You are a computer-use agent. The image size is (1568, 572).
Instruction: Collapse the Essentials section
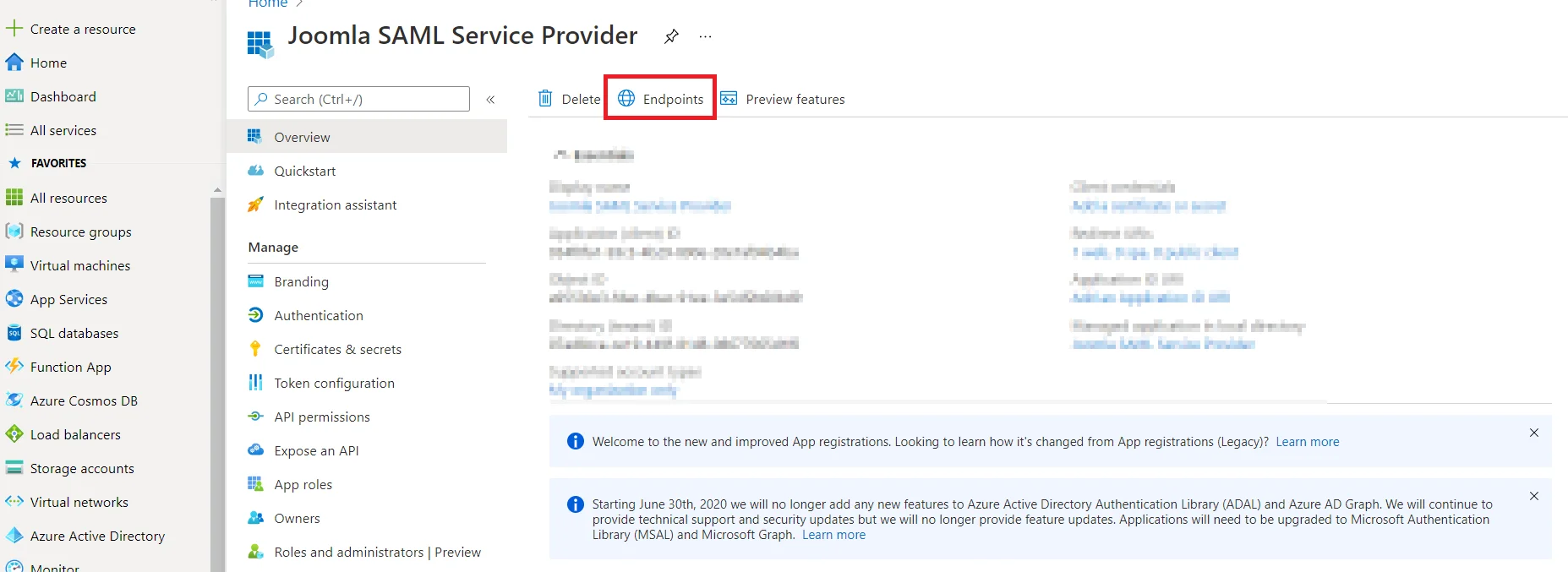(593, 155)
